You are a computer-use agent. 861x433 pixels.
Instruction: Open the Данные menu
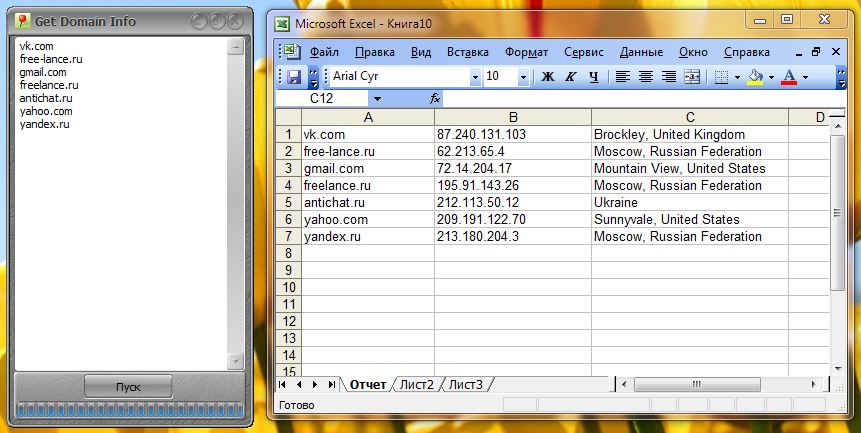641,52
